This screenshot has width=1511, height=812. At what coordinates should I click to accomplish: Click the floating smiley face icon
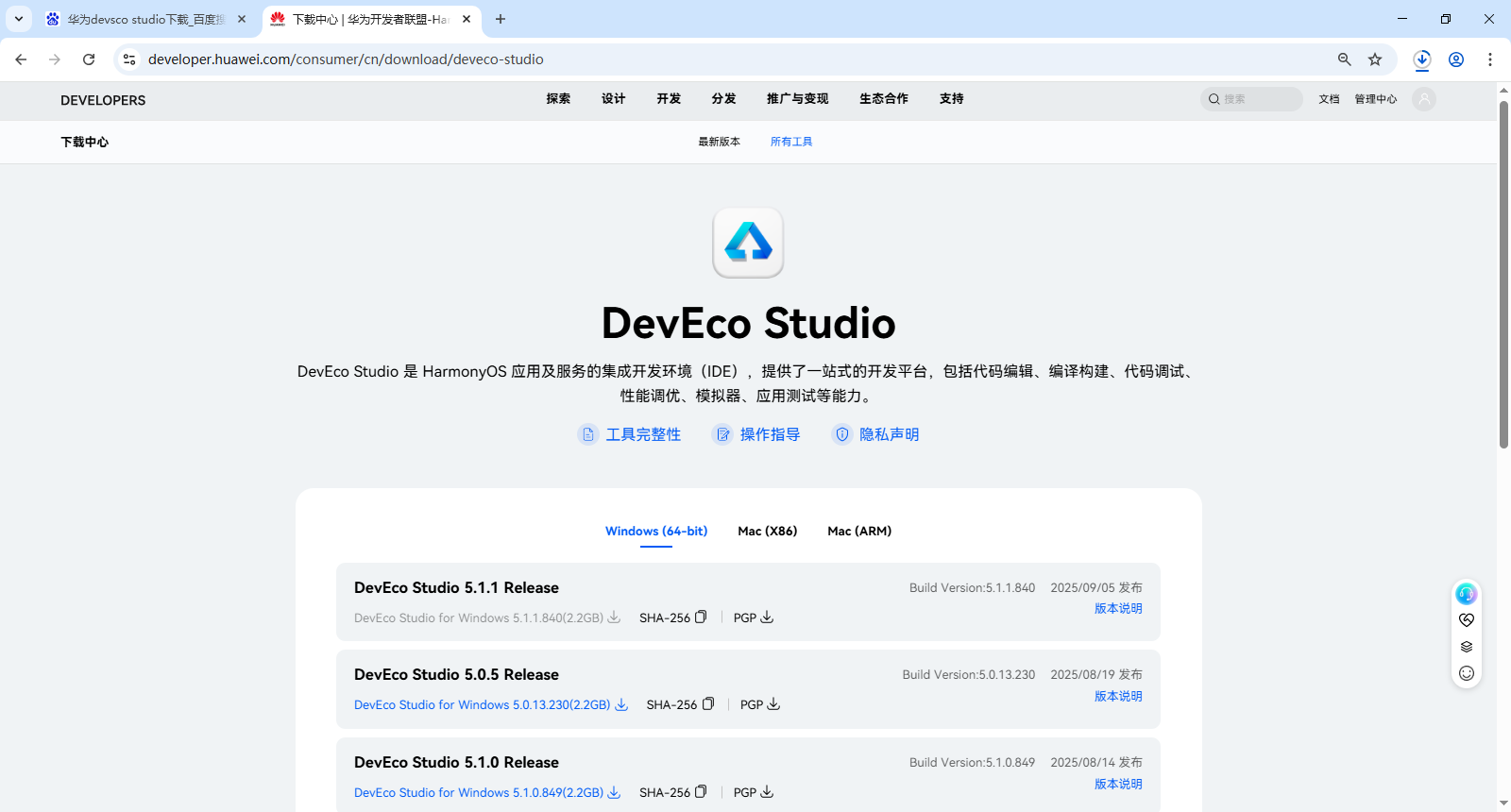[x=1467, y=673]
